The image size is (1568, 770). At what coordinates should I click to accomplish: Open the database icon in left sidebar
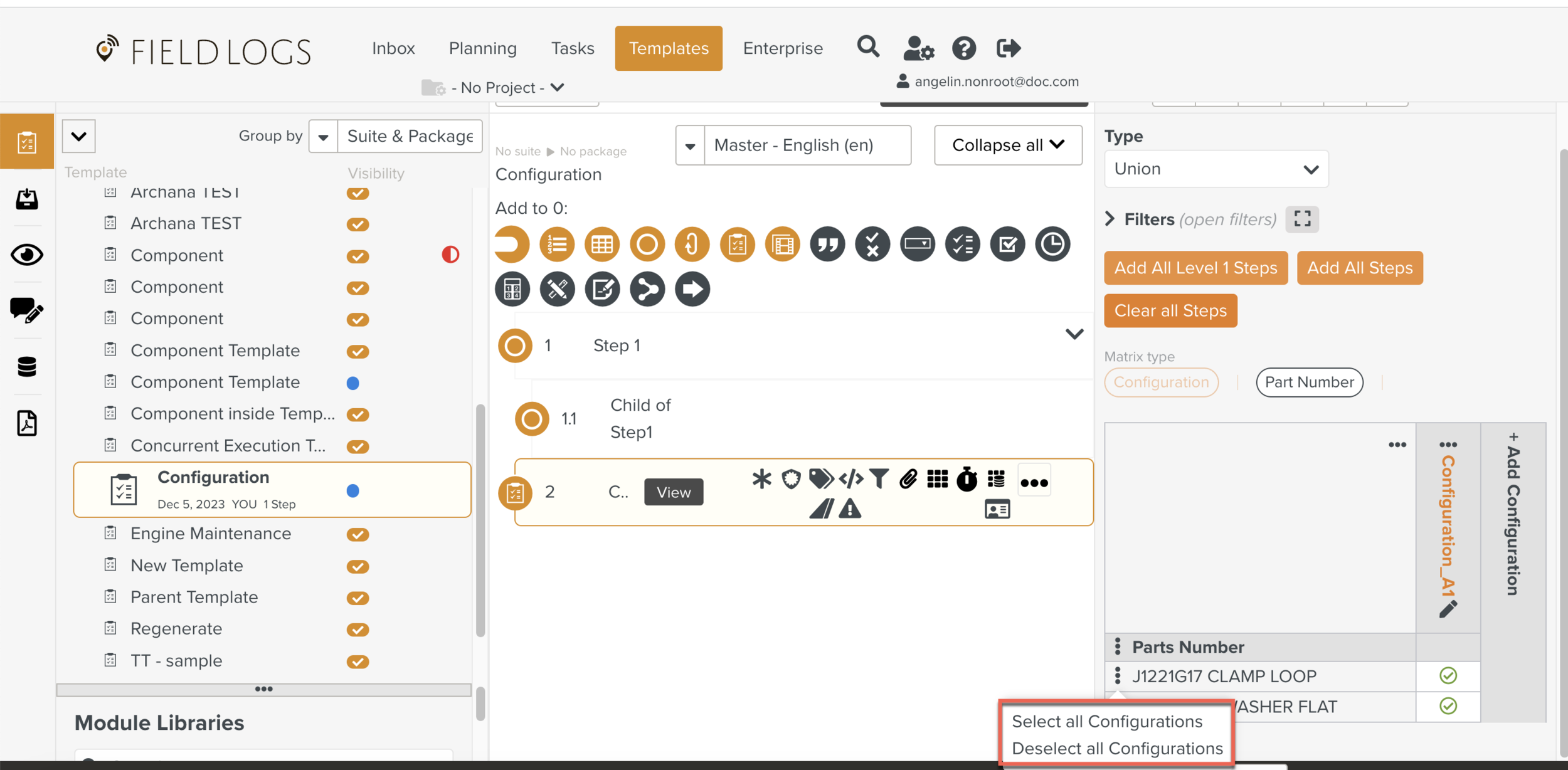tap(27, 366)
